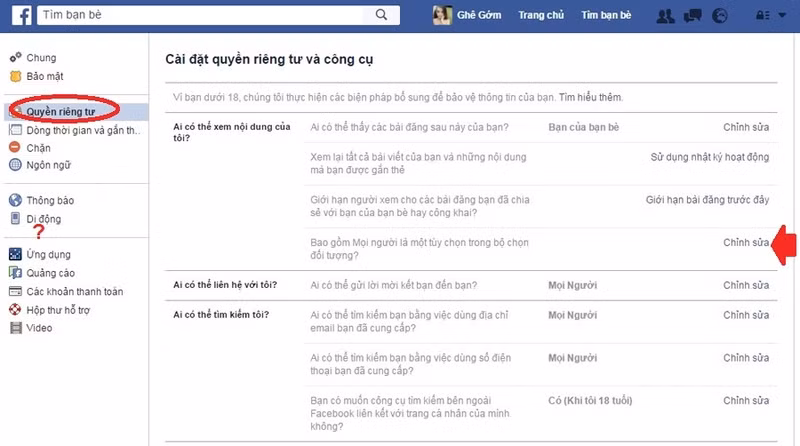This screenshot has width=800, height=446.
Task: Open Video settings section
Action: point(39,328)
